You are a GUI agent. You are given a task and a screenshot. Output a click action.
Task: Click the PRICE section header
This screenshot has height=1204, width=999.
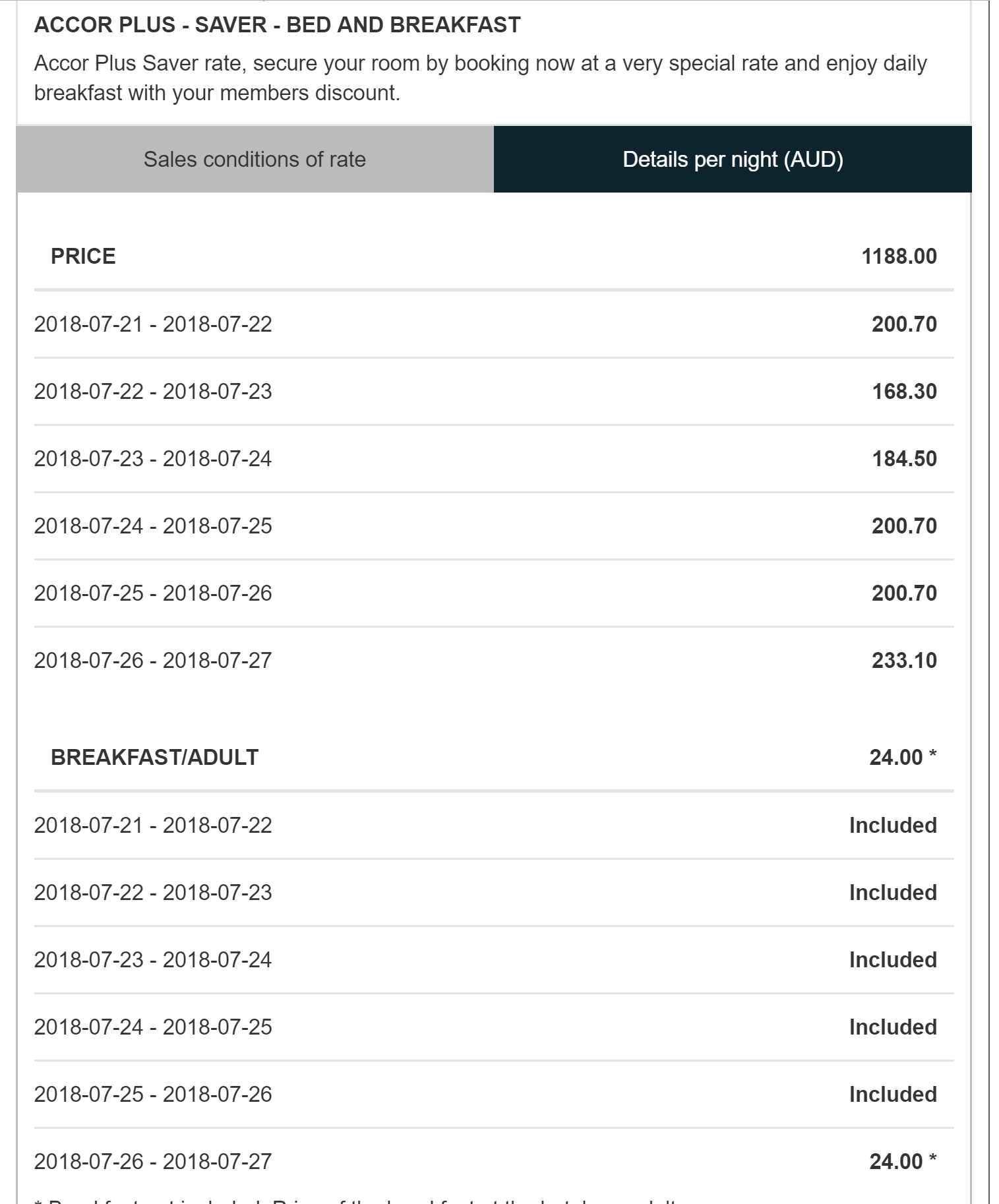[x=83, y=256]
